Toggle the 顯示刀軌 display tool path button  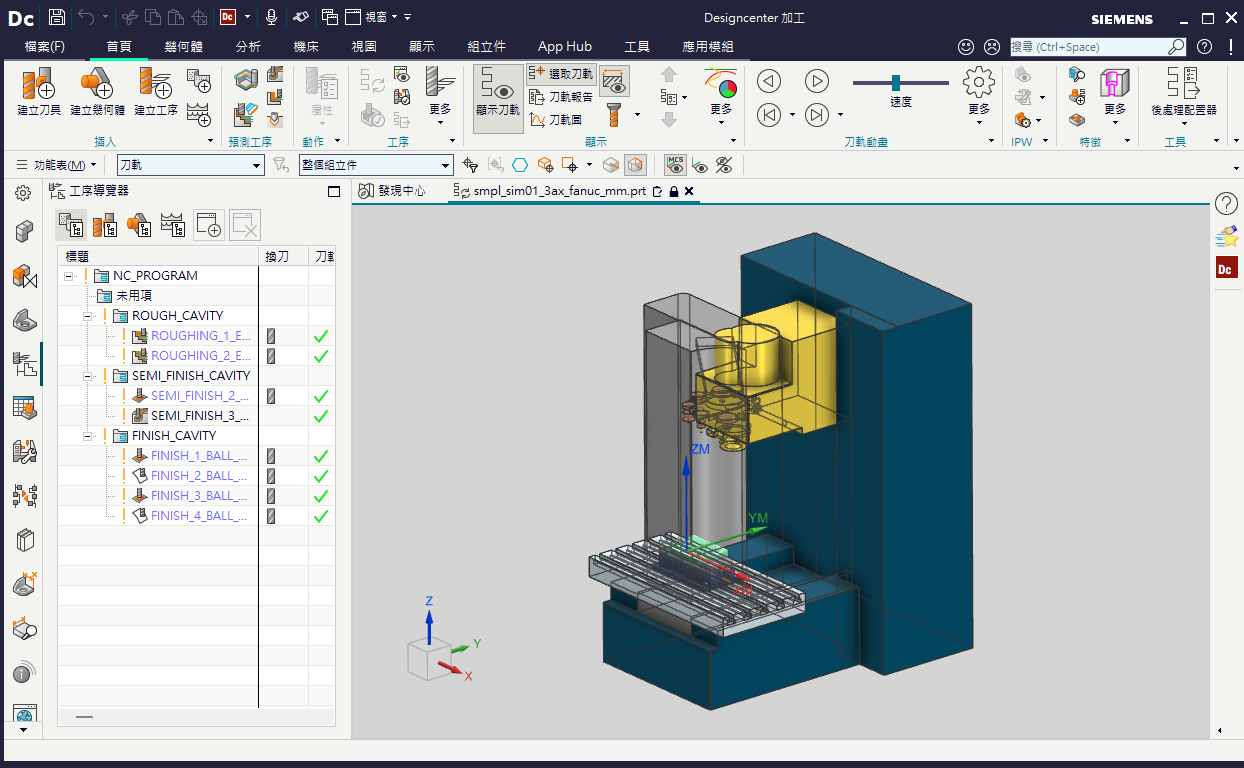pos(498,92)
